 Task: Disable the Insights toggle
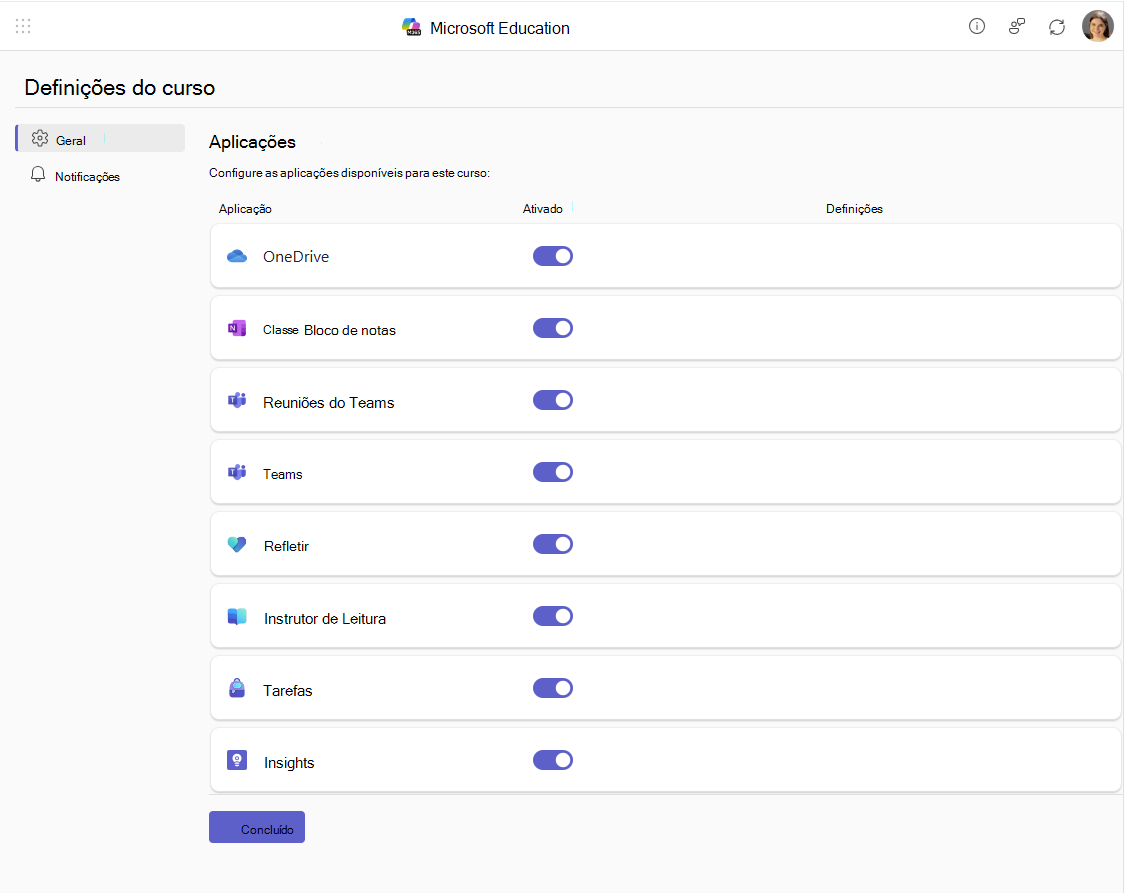point(552,760)
